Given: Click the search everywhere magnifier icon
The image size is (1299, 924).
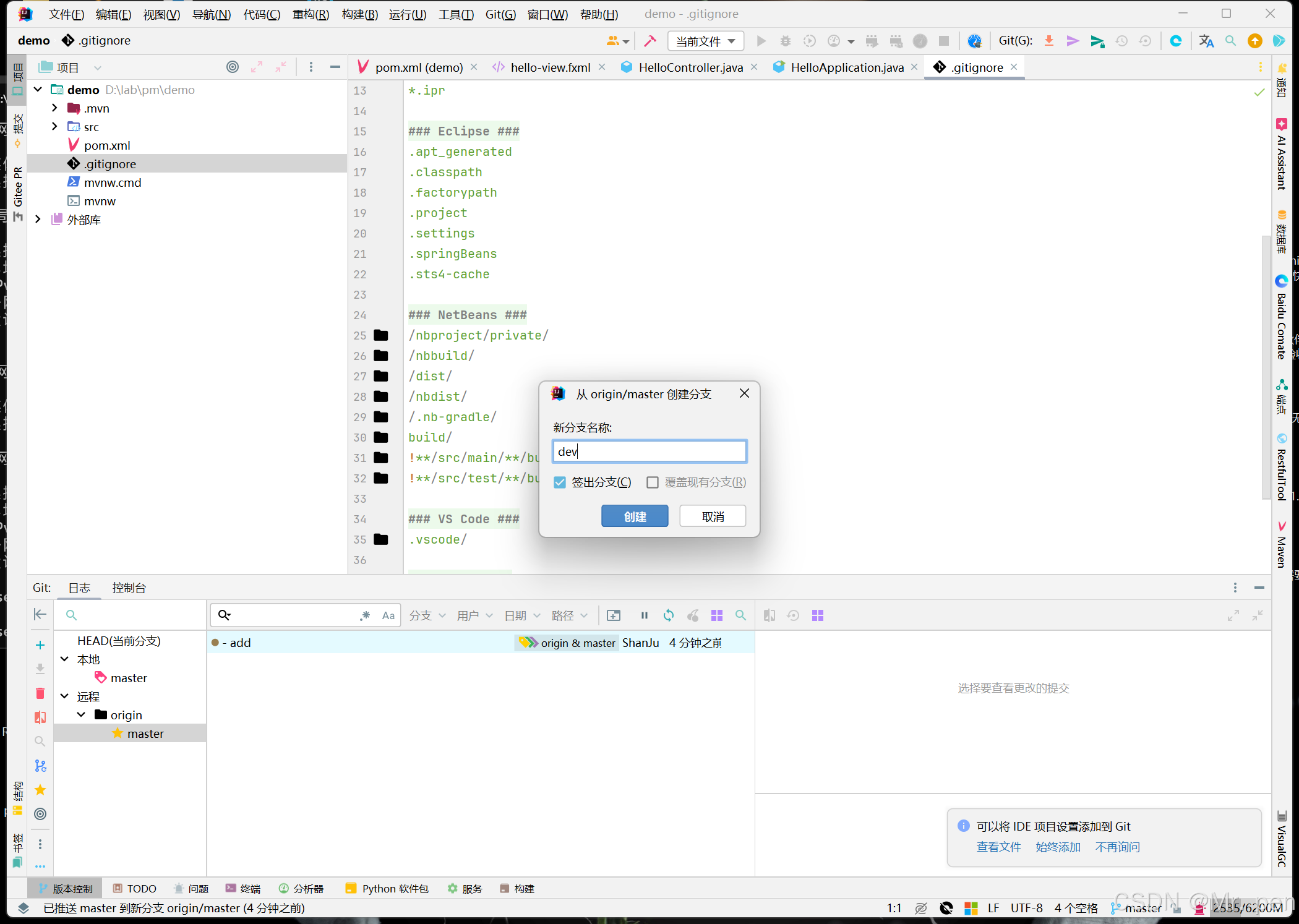Looking at the screenshot, I should [1230, 41].
